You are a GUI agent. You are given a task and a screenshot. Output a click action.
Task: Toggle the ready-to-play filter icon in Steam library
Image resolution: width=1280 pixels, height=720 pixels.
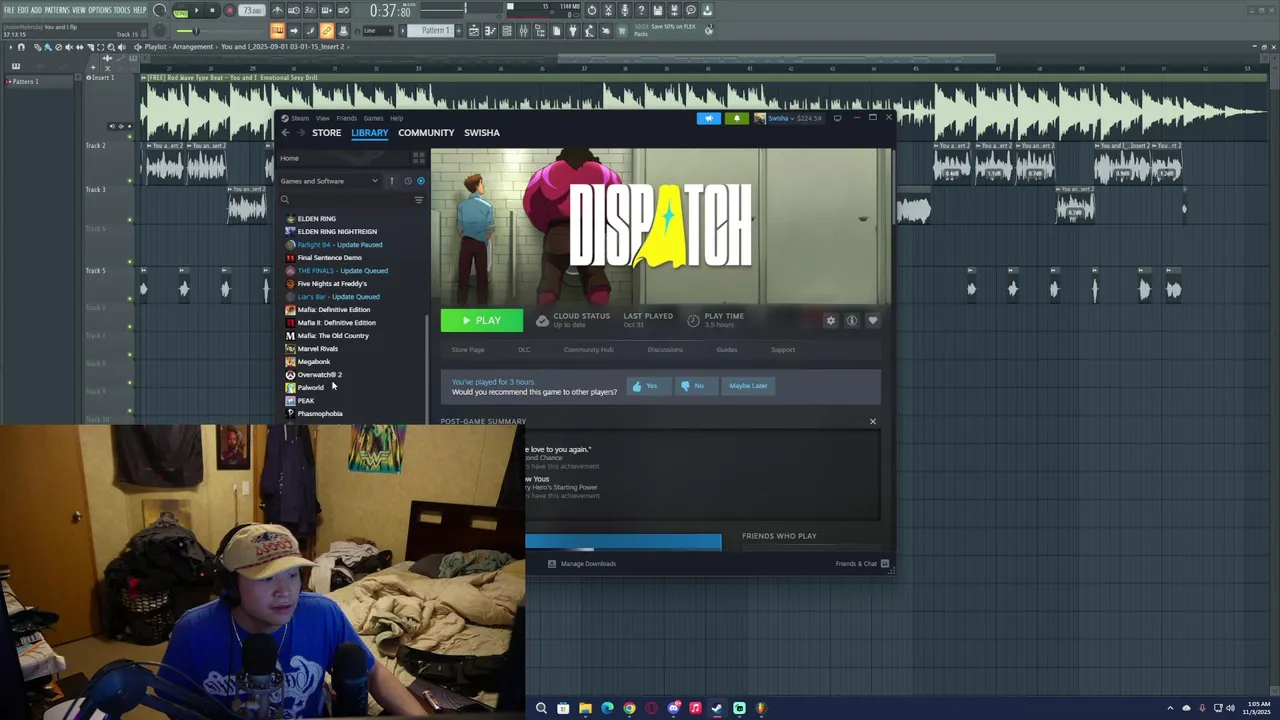click(421, 181)
